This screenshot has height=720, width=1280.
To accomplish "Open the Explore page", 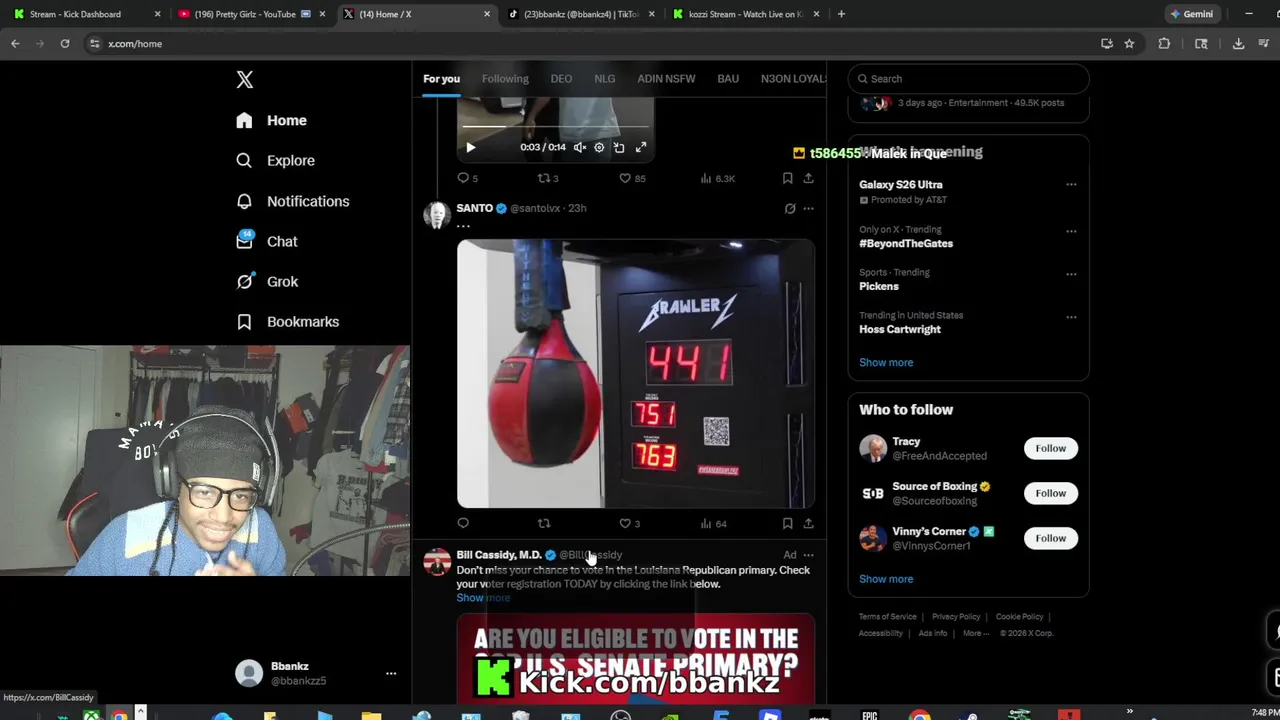I will point(276,160).
